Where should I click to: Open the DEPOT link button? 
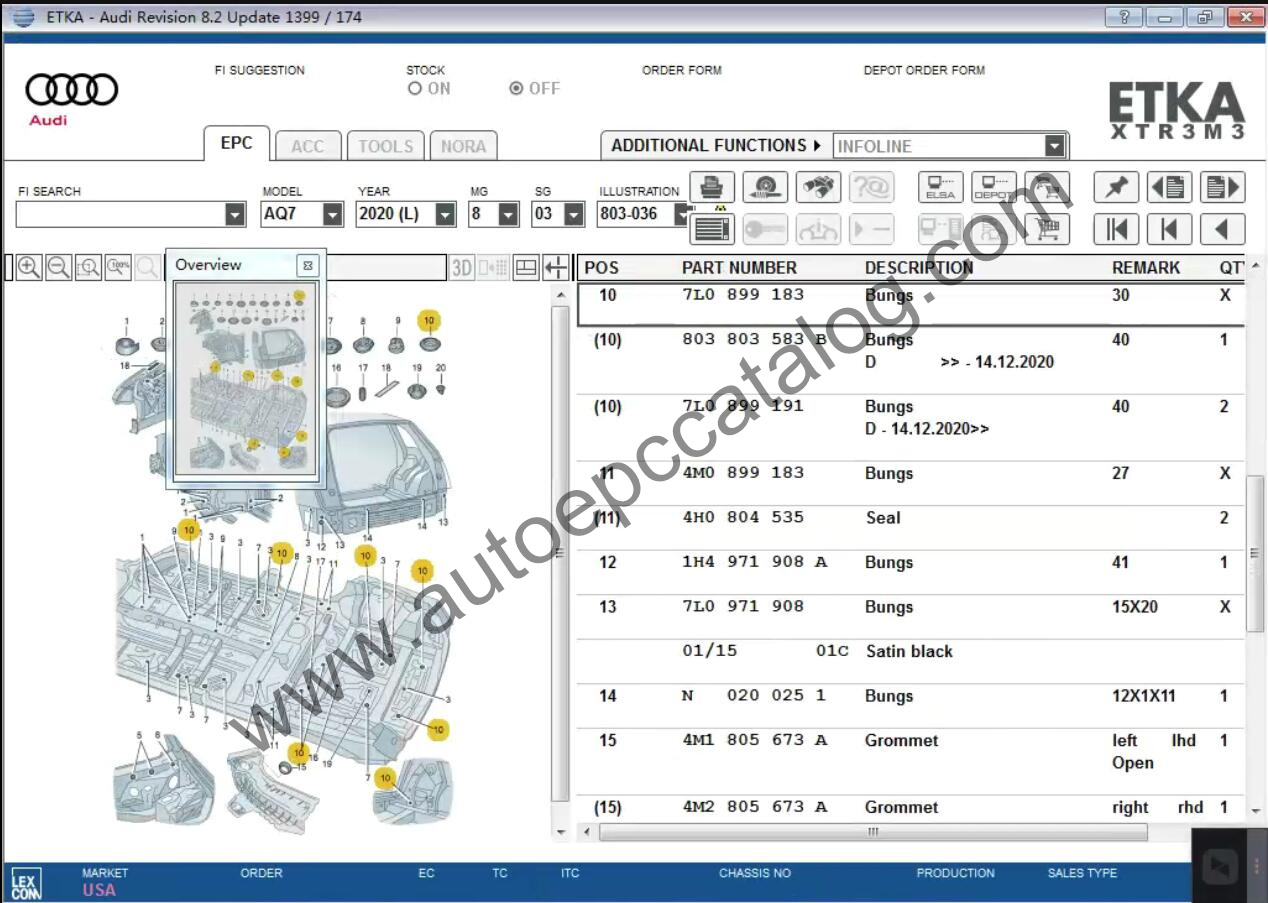[x=994, y=187]
